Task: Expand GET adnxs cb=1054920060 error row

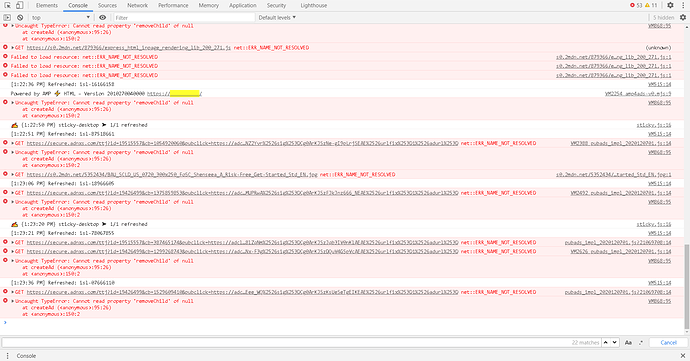Action: pos(13,144)
